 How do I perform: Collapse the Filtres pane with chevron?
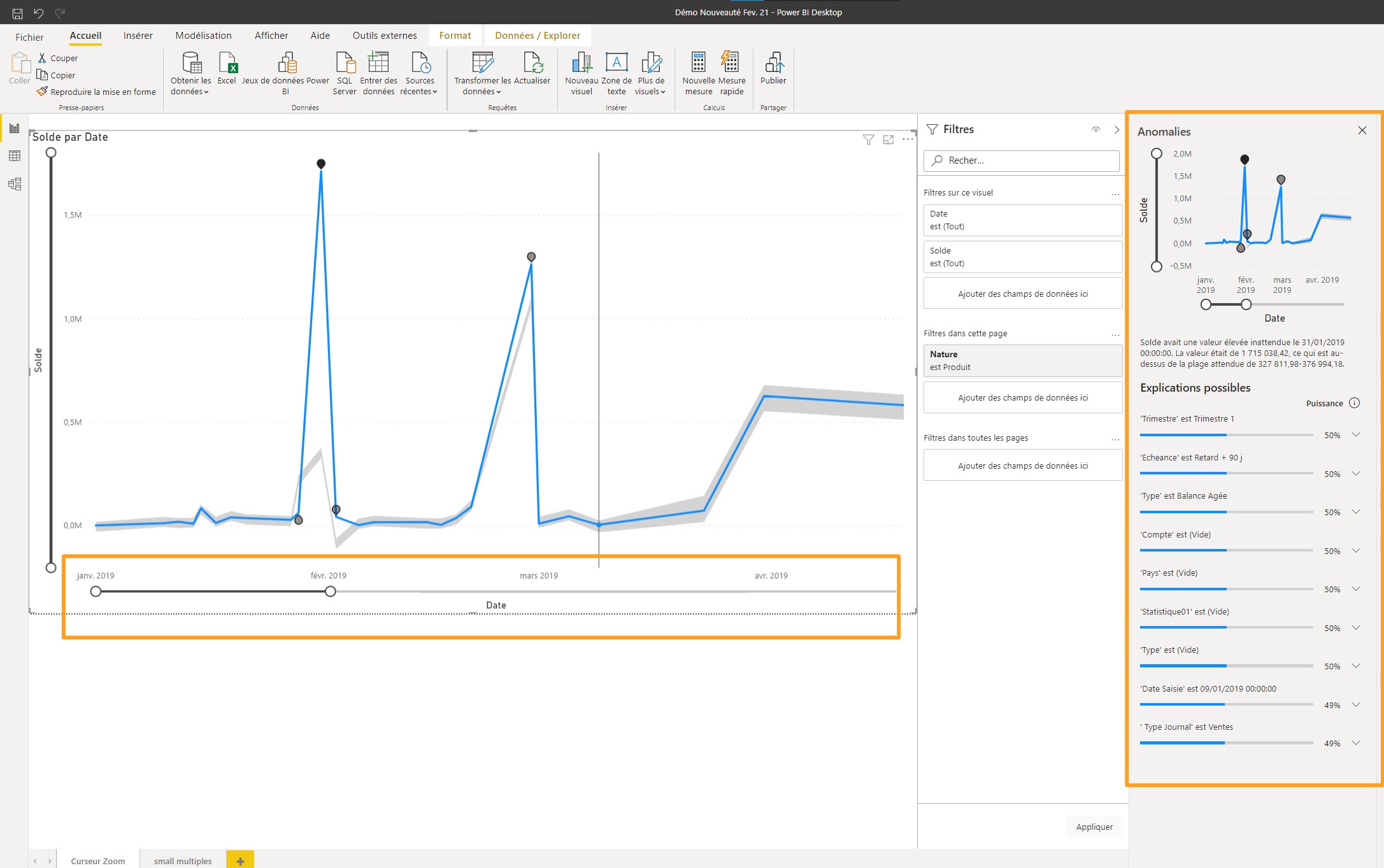click(x=1116, y=129)
